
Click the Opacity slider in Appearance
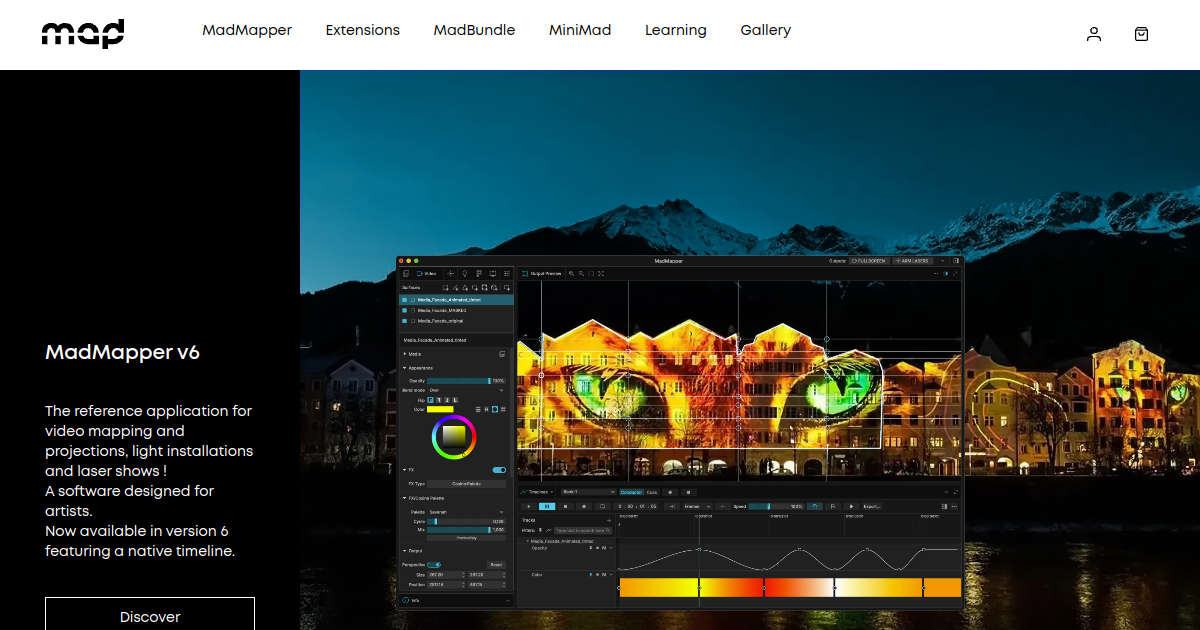click(x=459, y=381)
